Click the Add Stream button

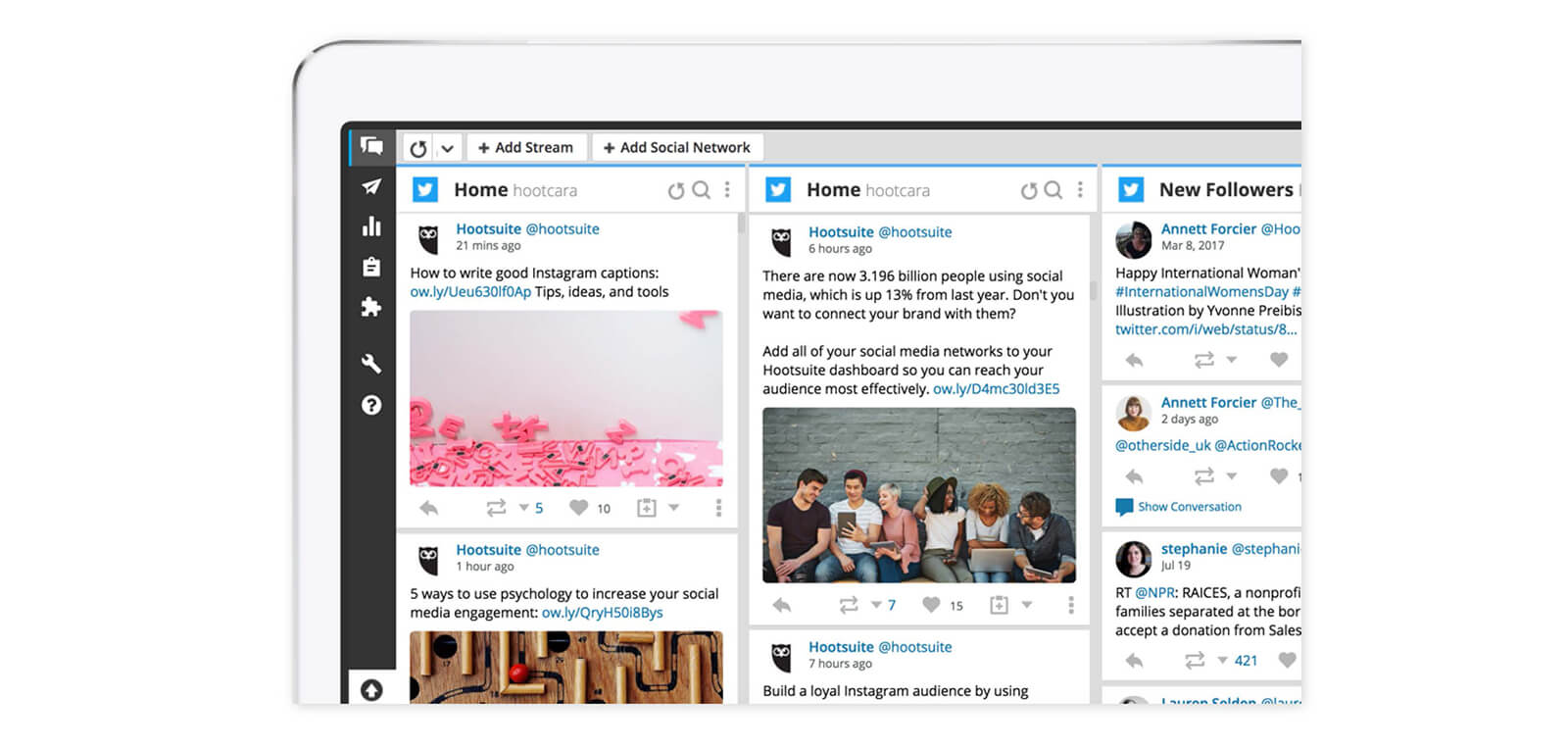(526, 148)
